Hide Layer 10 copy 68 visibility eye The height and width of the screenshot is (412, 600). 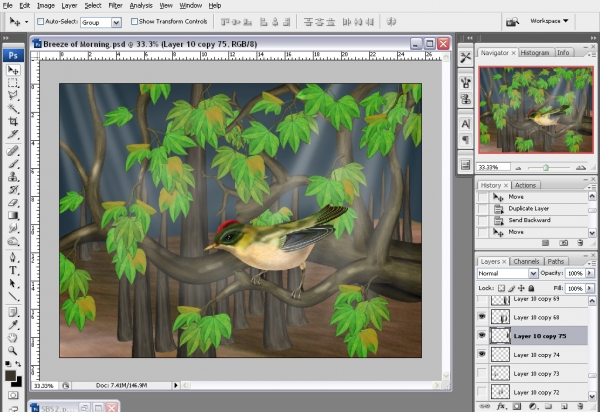pos(482,317)
